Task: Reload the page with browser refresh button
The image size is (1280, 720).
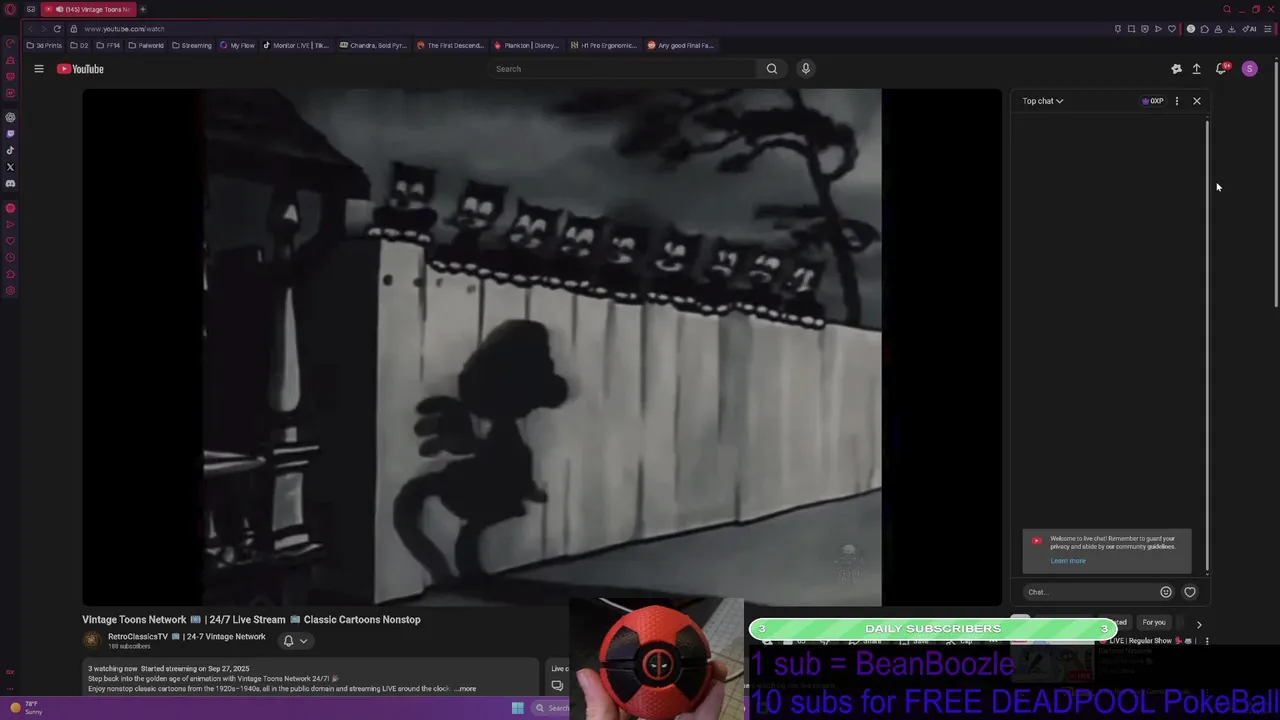Action: [57, 29]
